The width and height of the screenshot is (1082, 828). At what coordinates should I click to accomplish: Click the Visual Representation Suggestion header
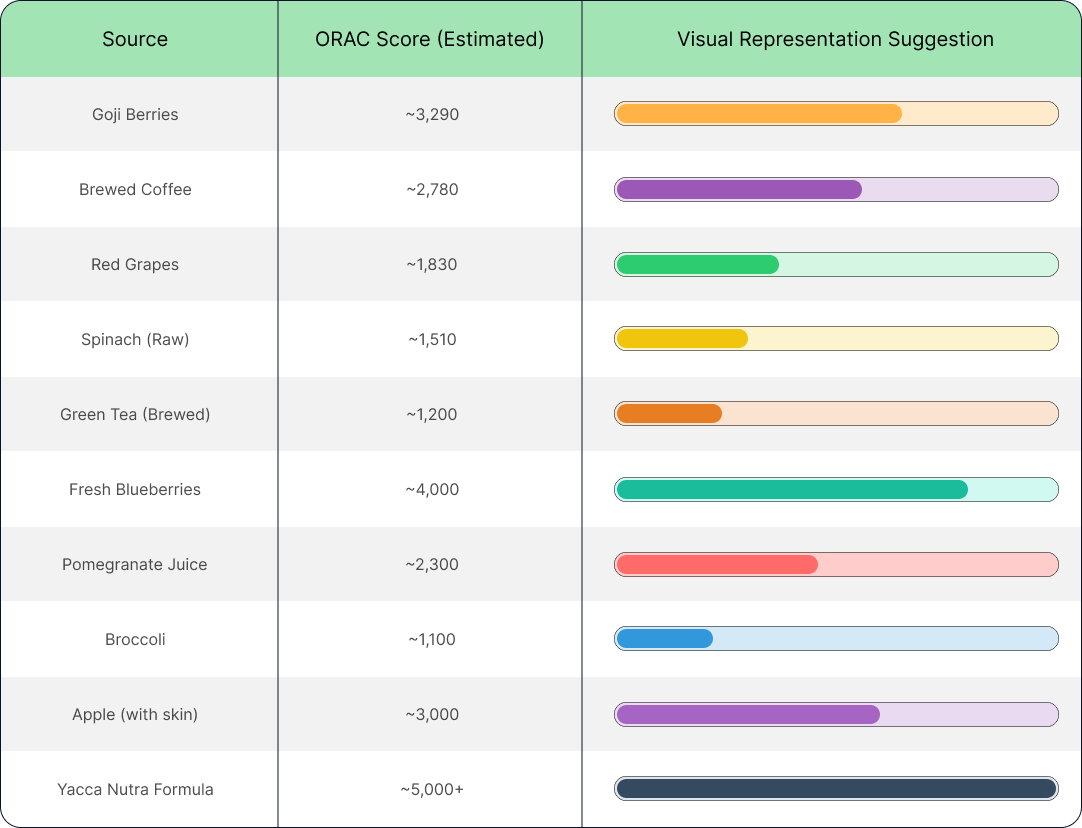835,40
